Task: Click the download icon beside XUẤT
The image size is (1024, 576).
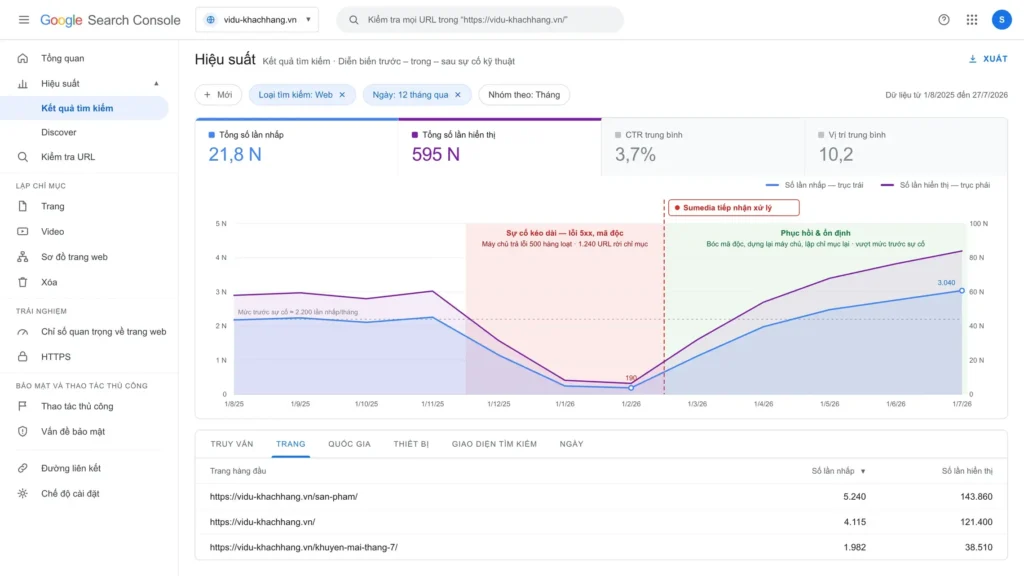Action: (x=972, y=59)
